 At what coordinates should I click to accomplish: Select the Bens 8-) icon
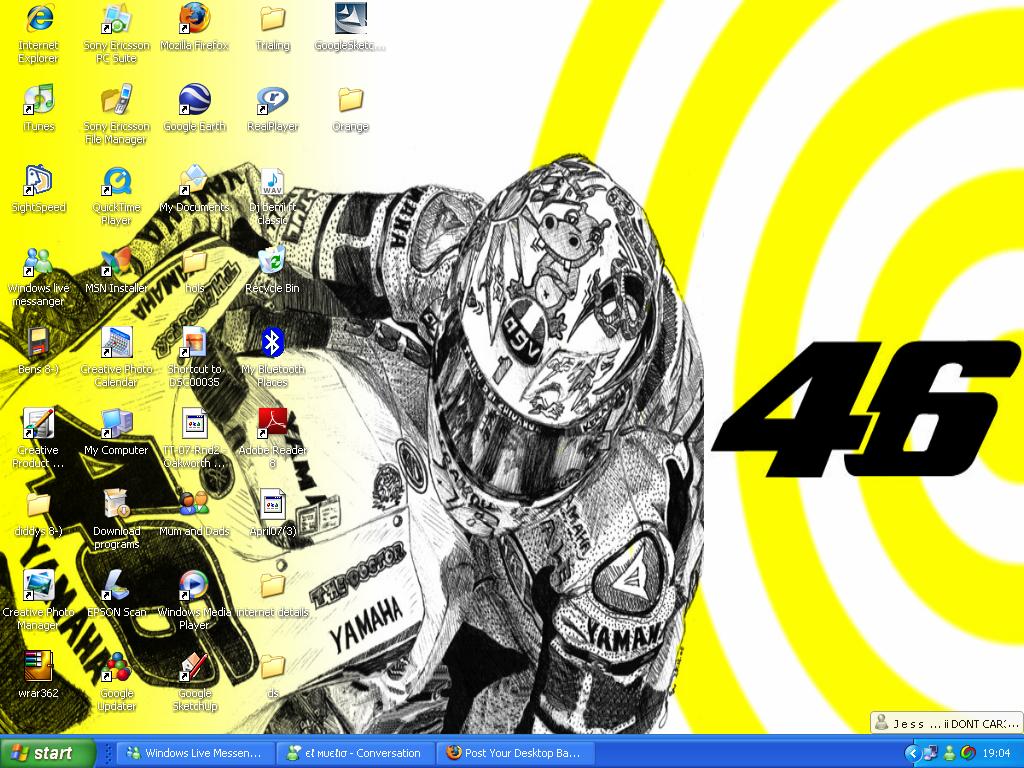[39, 343]
